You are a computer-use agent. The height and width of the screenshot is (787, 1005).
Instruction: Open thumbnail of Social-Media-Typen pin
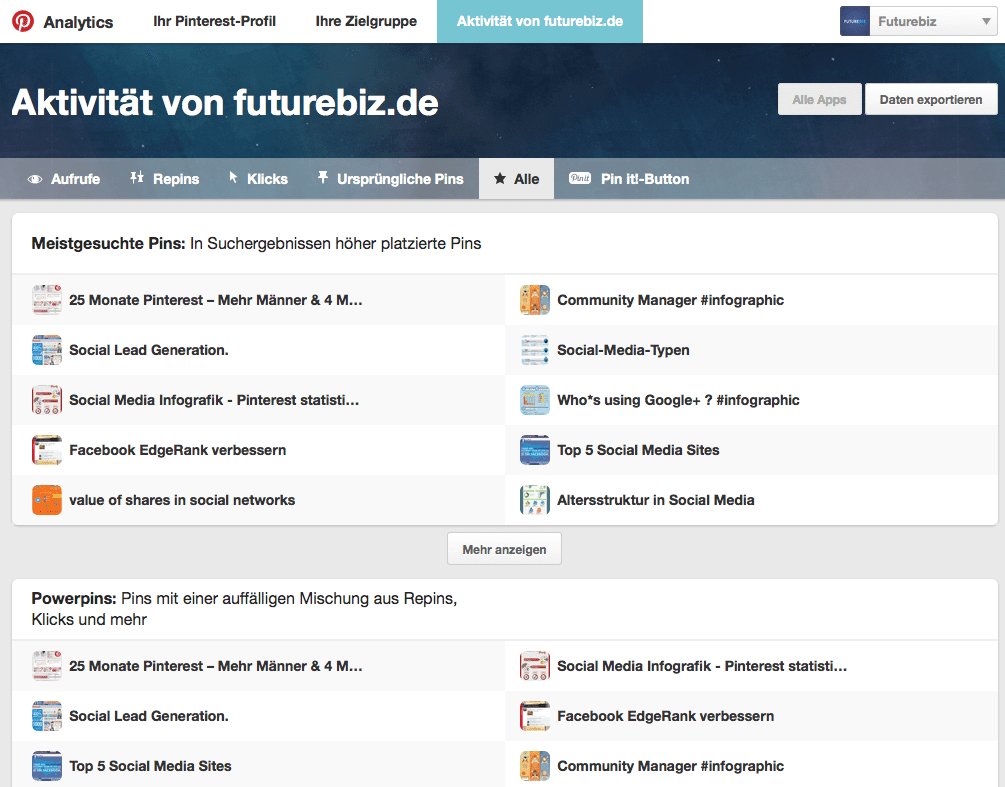click(535, 350)
